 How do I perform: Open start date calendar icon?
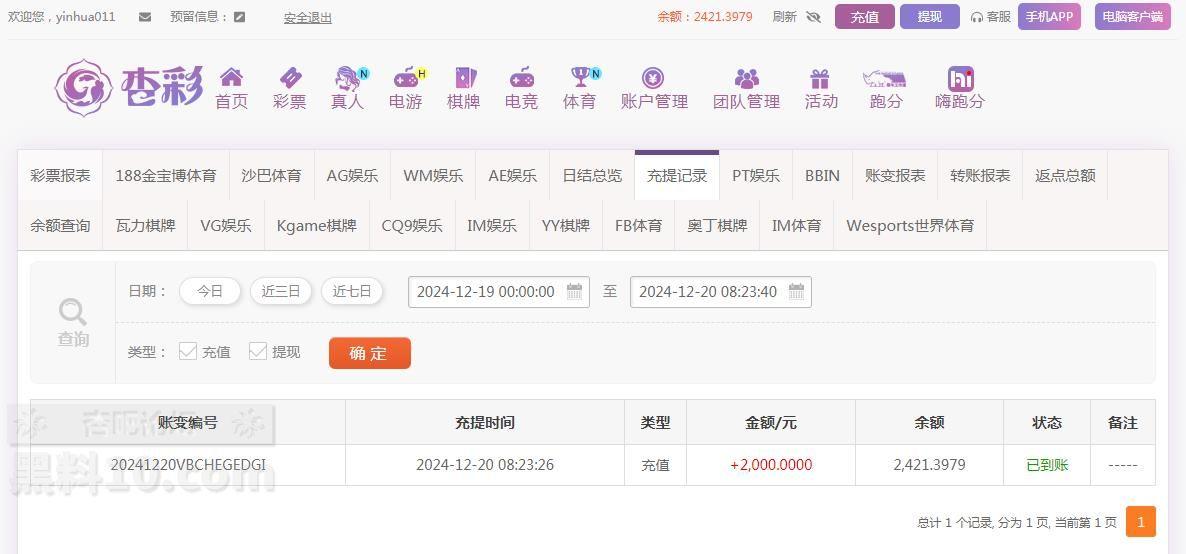click(x=574, y=291)
